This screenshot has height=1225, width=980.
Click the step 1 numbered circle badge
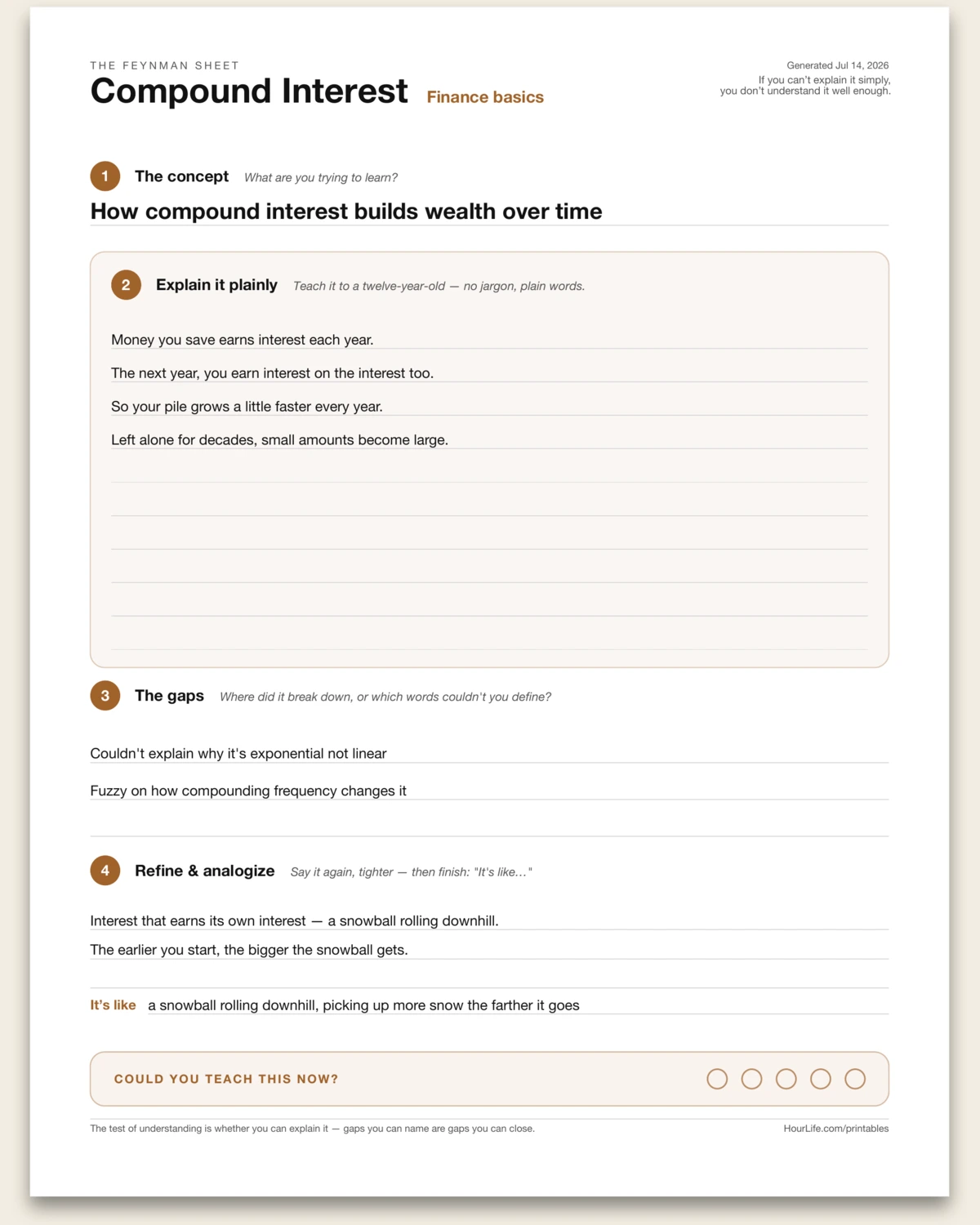105,176
